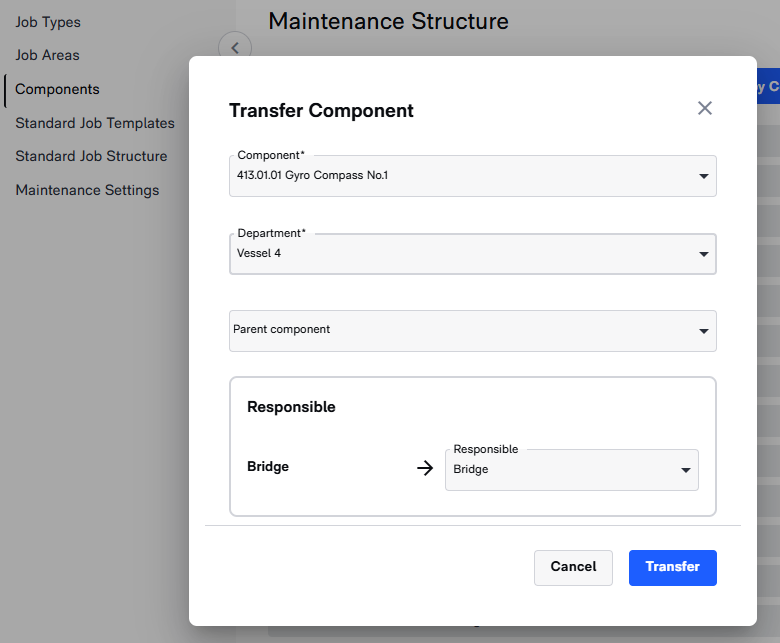Navigate to Standard Job Structure
The image size is (780, 643).
tap(91, 156)
